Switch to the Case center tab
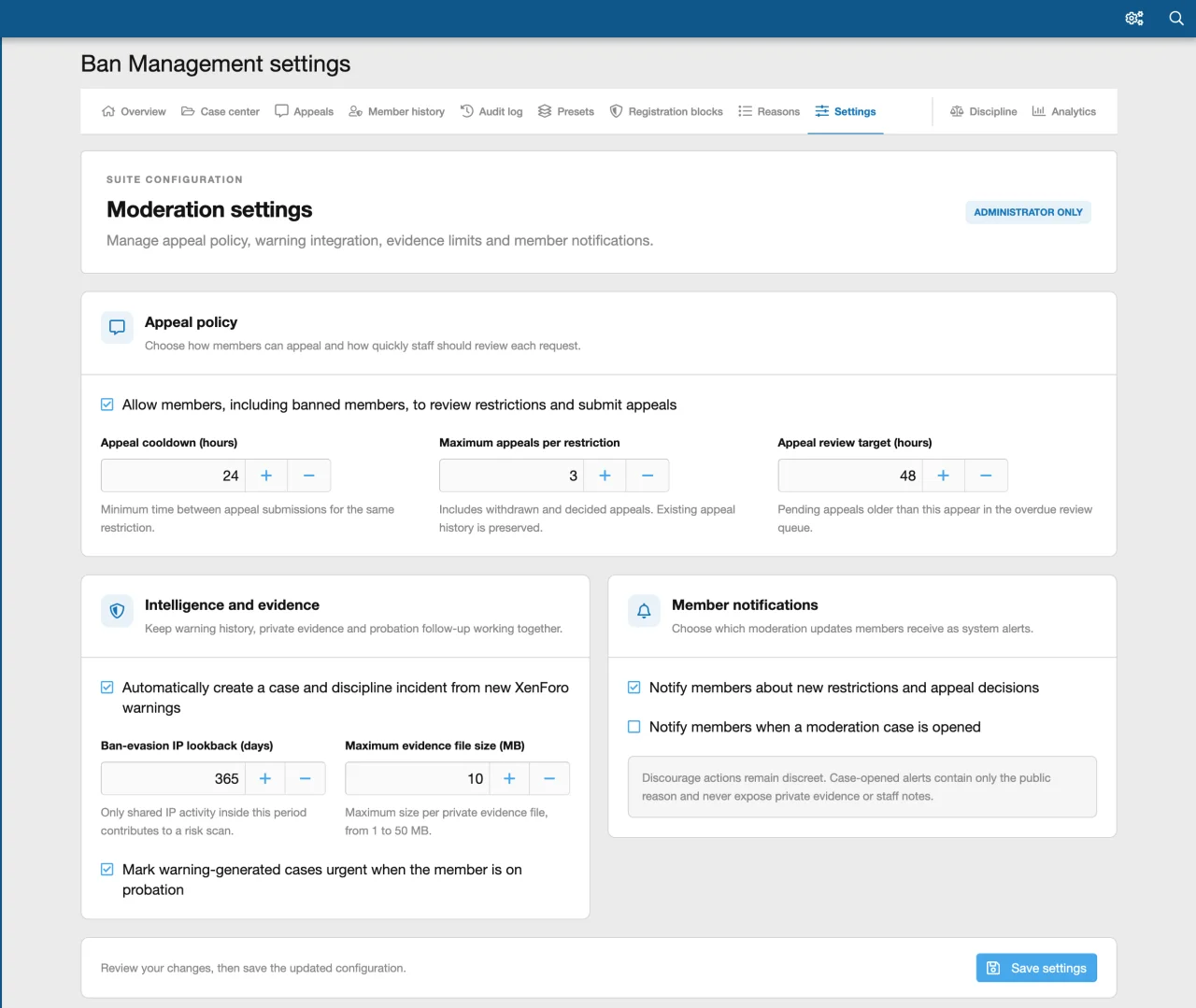The image size is (1196, 1008). coord(221,111)
